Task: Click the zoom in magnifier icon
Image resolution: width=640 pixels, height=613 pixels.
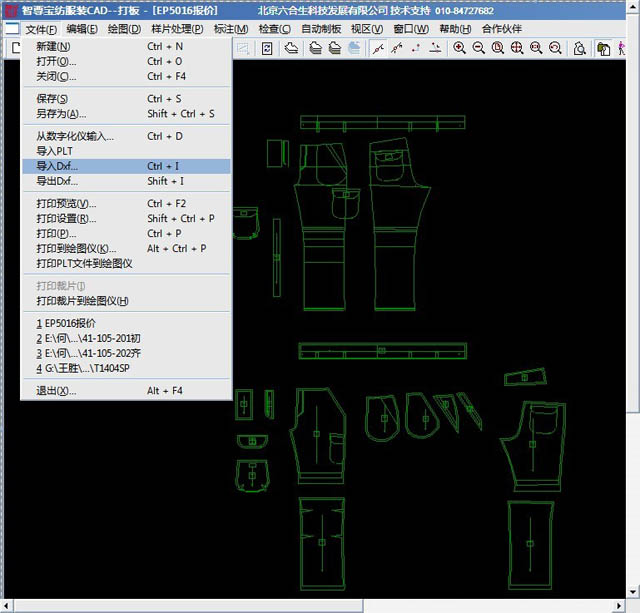Action: 460,48
